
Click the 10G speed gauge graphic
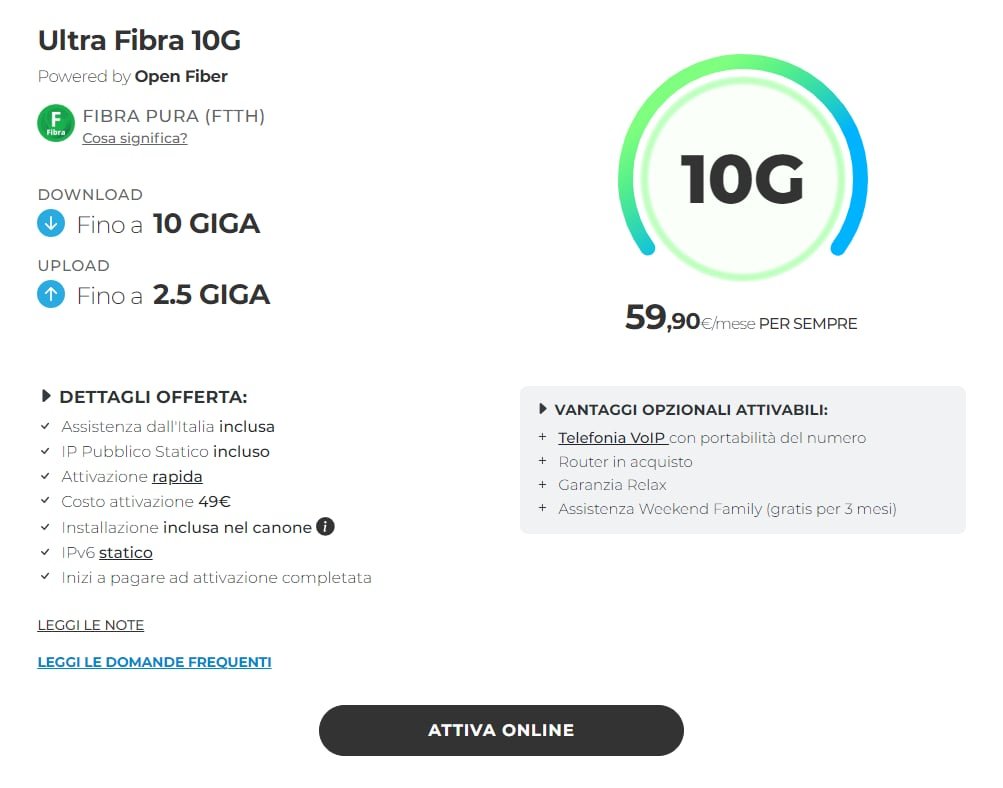click(743, 168)
